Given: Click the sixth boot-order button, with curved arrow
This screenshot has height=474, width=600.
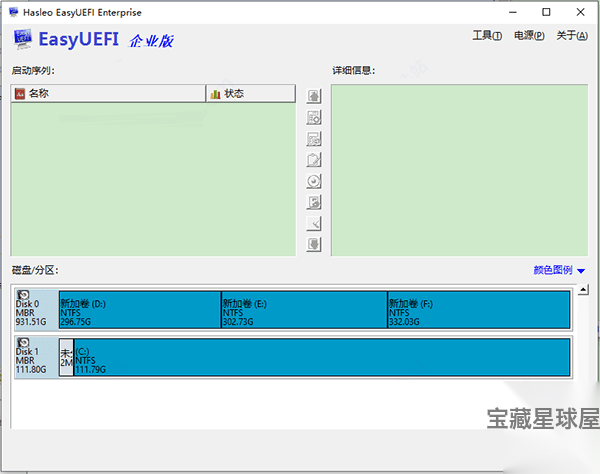Looking at the screenshot, I should (314, 202).
